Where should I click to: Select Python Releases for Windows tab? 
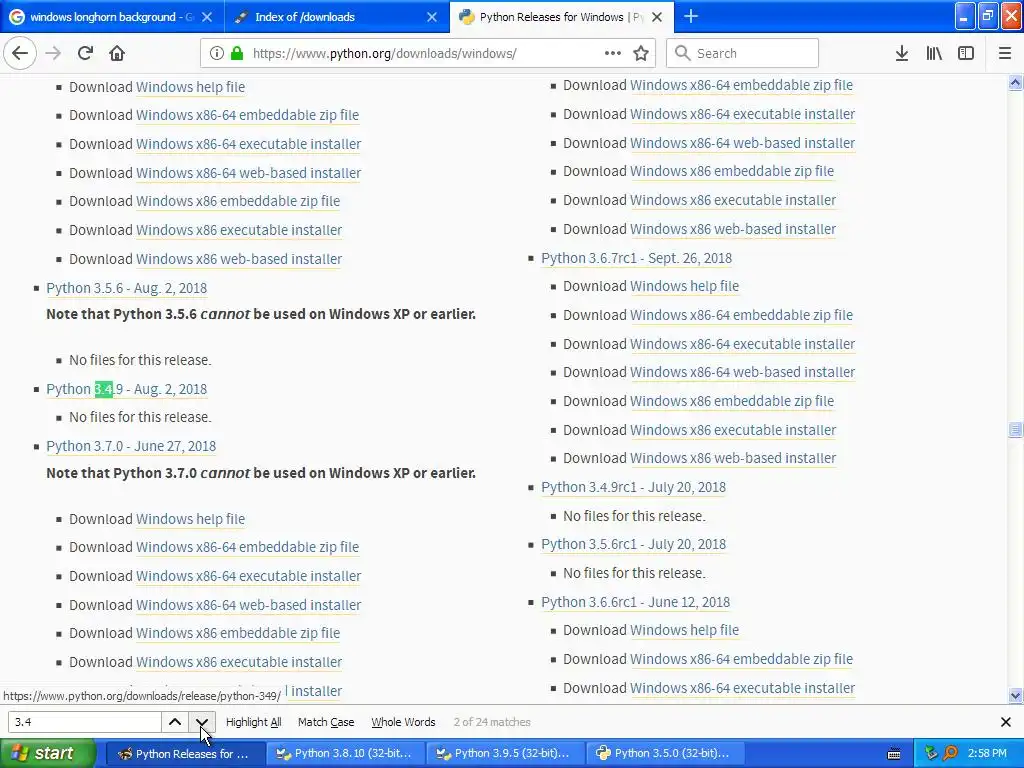click(x=562, y=17)
